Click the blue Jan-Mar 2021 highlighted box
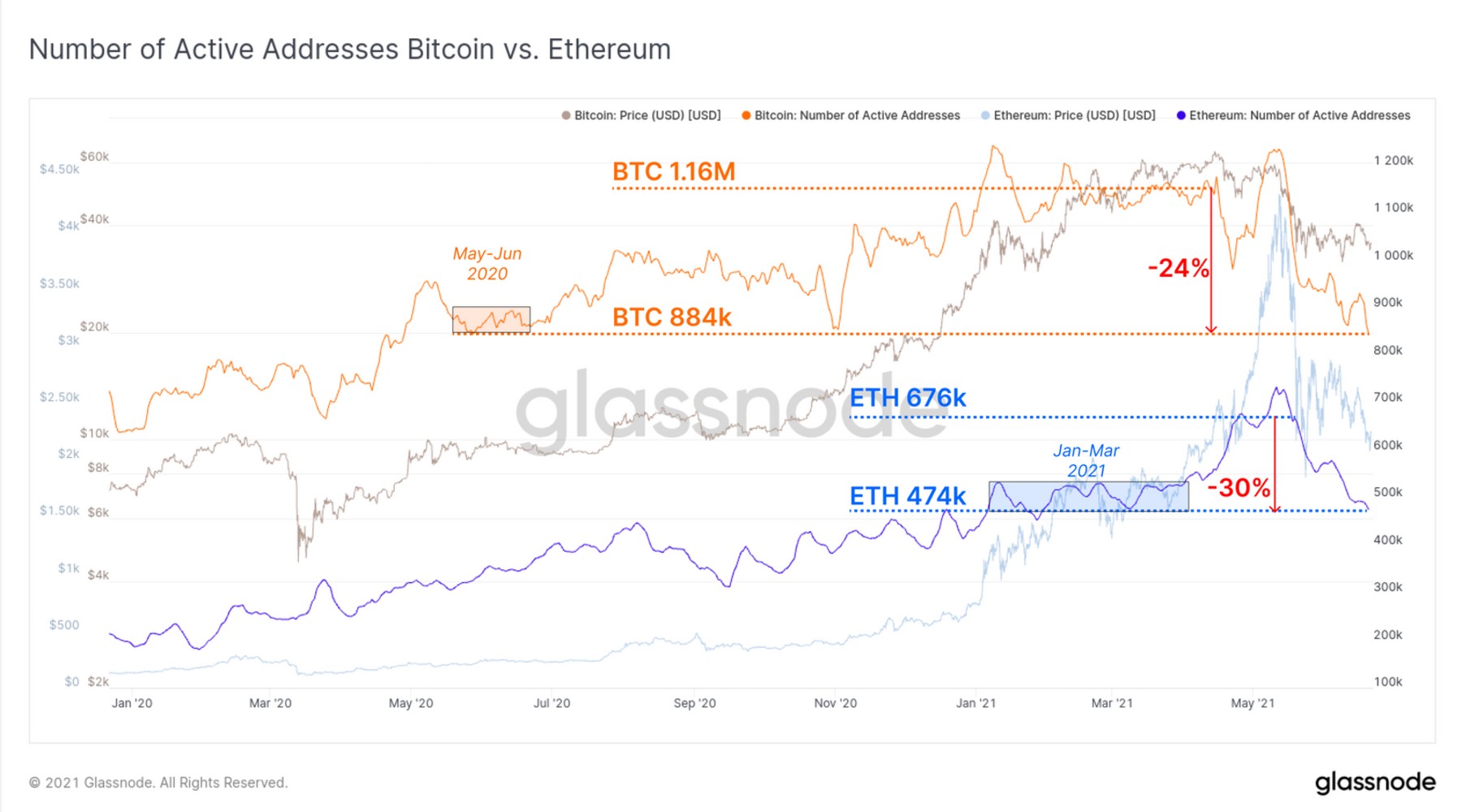Image resolution: width=1462 pixels, height=812 pixels. pos(1088,496)
